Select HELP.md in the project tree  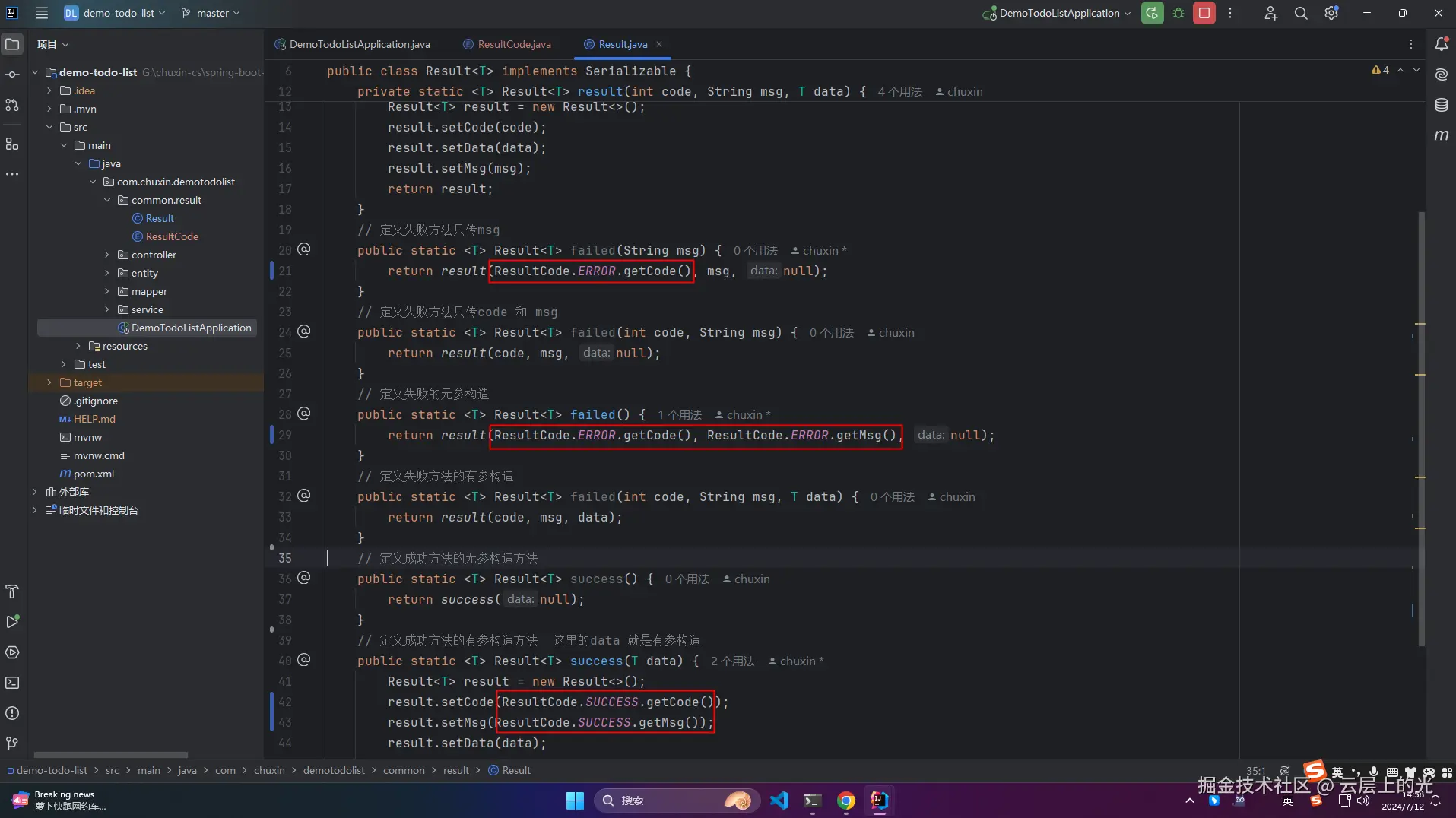[x=94, y=419]
